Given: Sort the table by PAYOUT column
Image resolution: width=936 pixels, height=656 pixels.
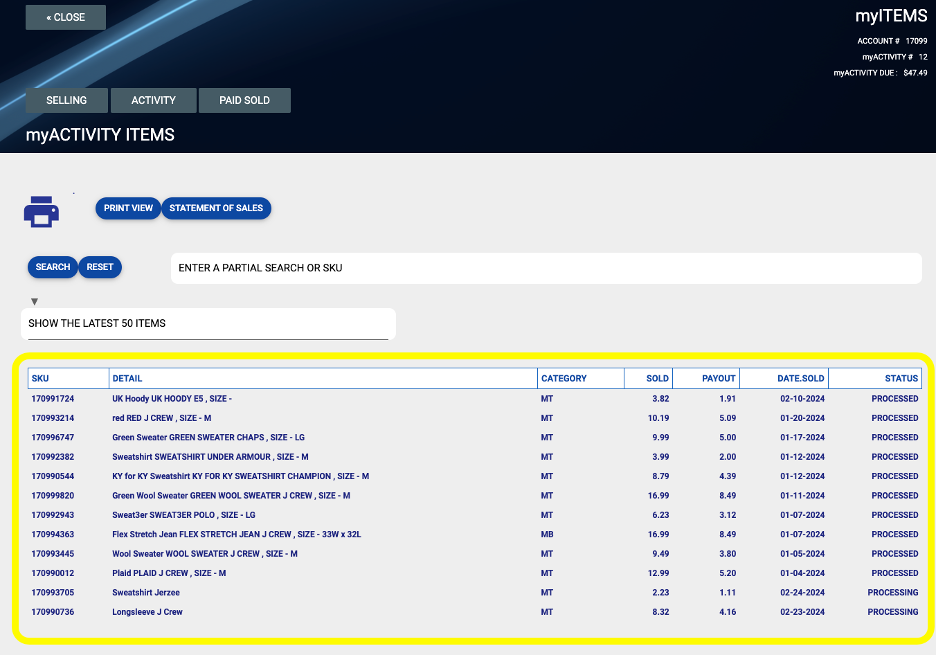Looking at the screenshot, I should pos(718,378).
